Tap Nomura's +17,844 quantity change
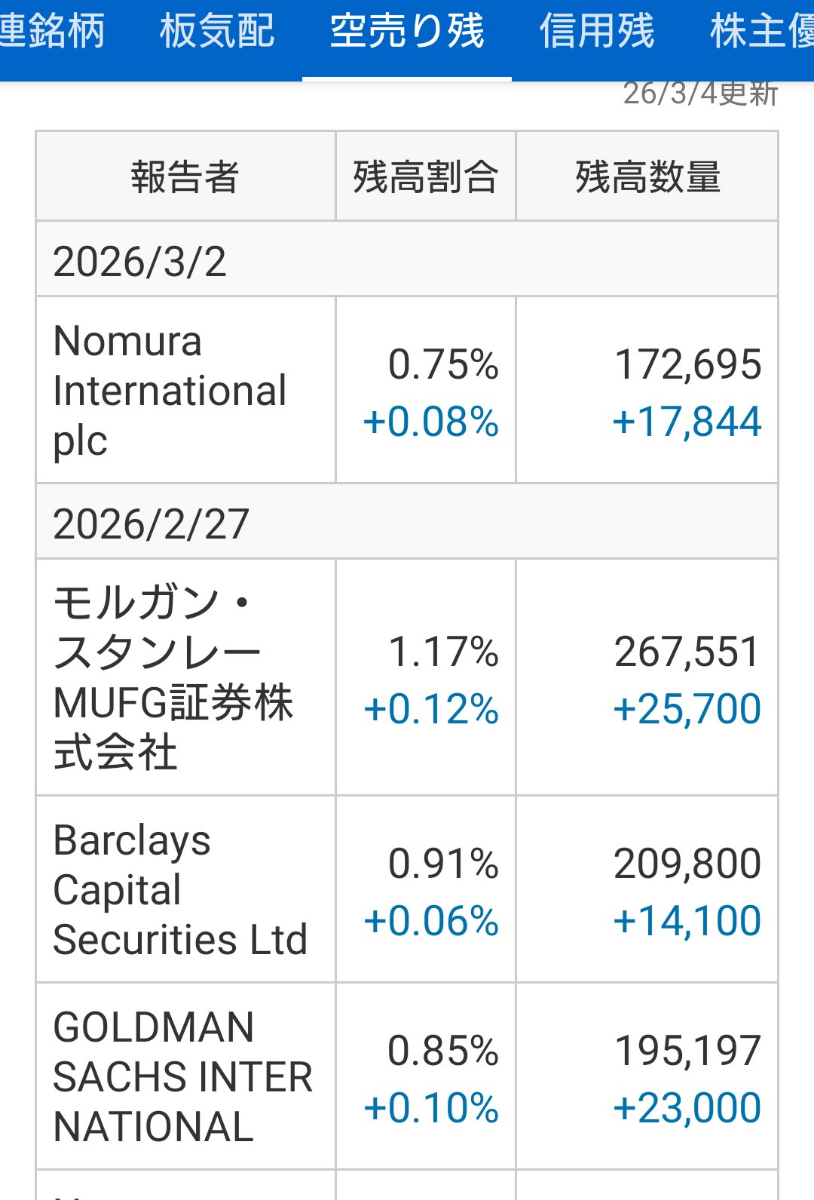 click(x=686, y=422)
